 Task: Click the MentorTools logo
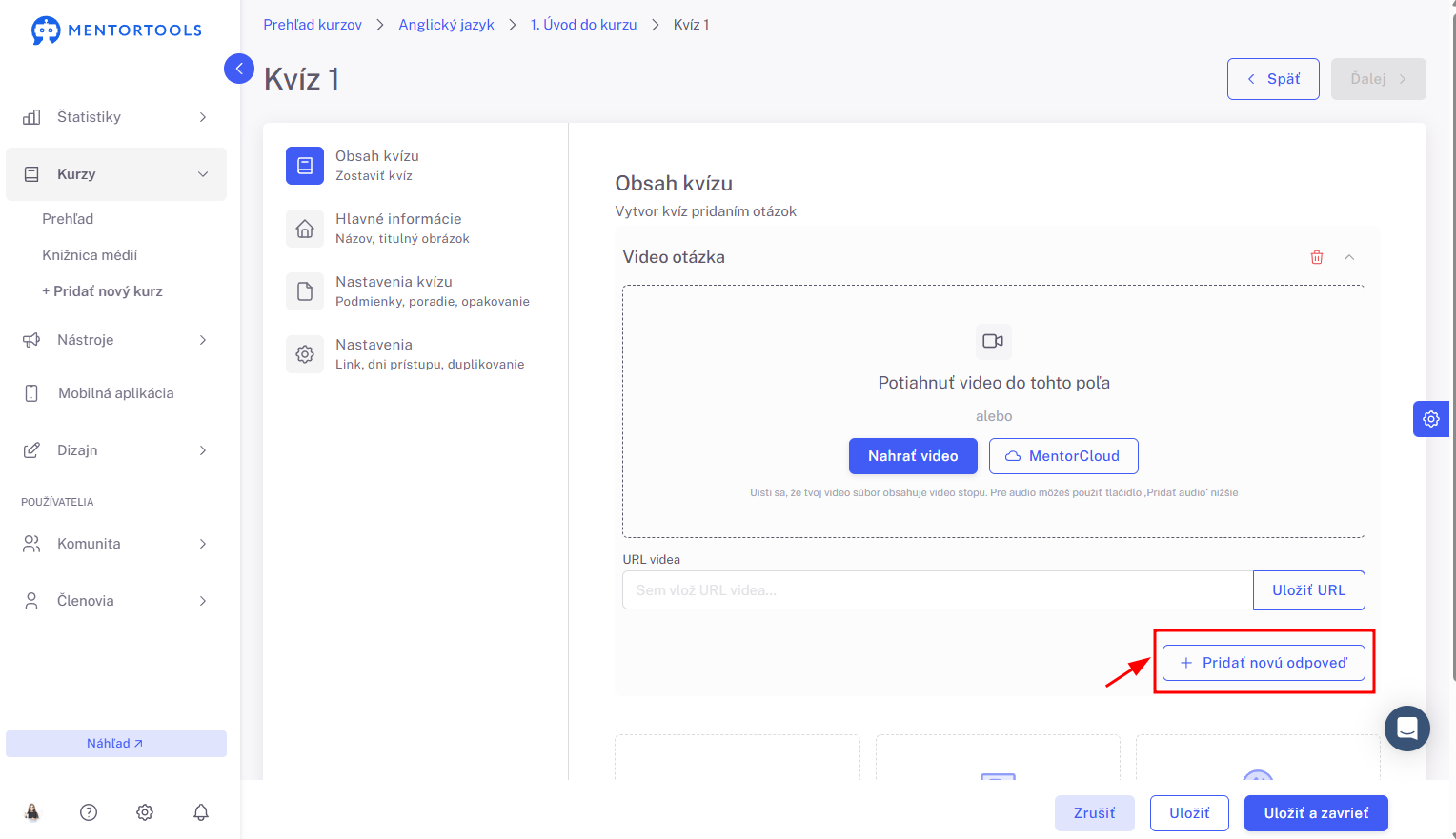pyautogui.click(x=116, y=30)
